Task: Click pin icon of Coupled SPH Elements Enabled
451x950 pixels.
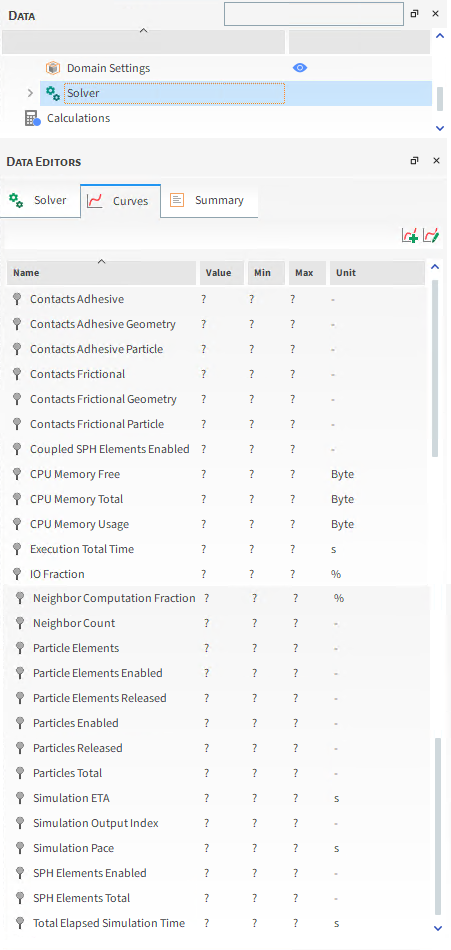Action: click(18, 449)
